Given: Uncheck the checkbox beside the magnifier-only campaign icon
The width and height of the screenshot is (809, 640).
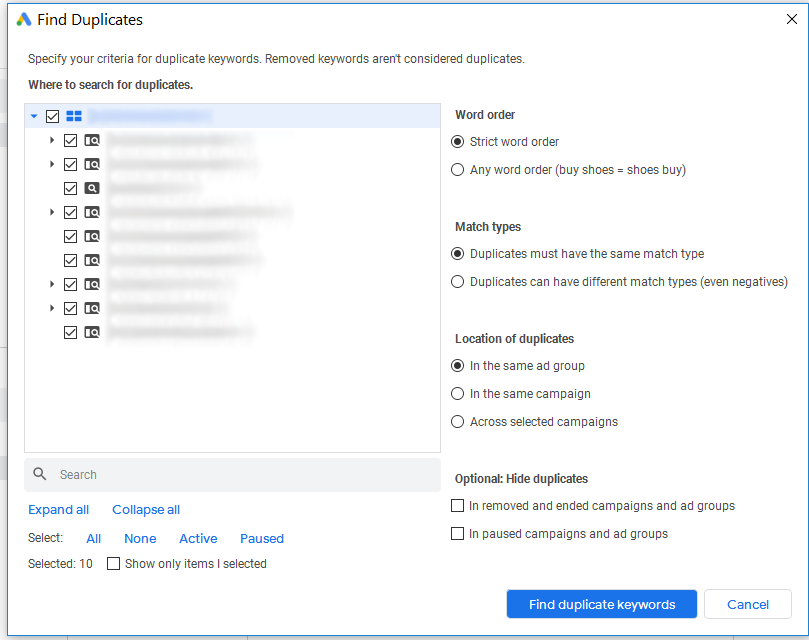Looking at the screenshot, I should click(x=70, y=188).
